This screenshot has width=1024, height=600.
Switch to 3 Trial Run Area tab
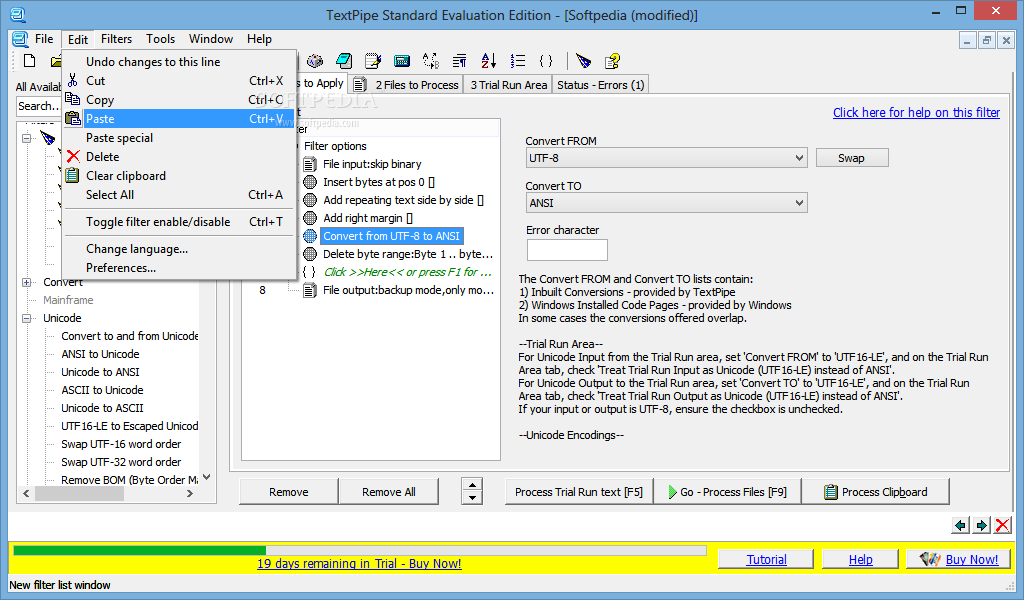point(508,85)
